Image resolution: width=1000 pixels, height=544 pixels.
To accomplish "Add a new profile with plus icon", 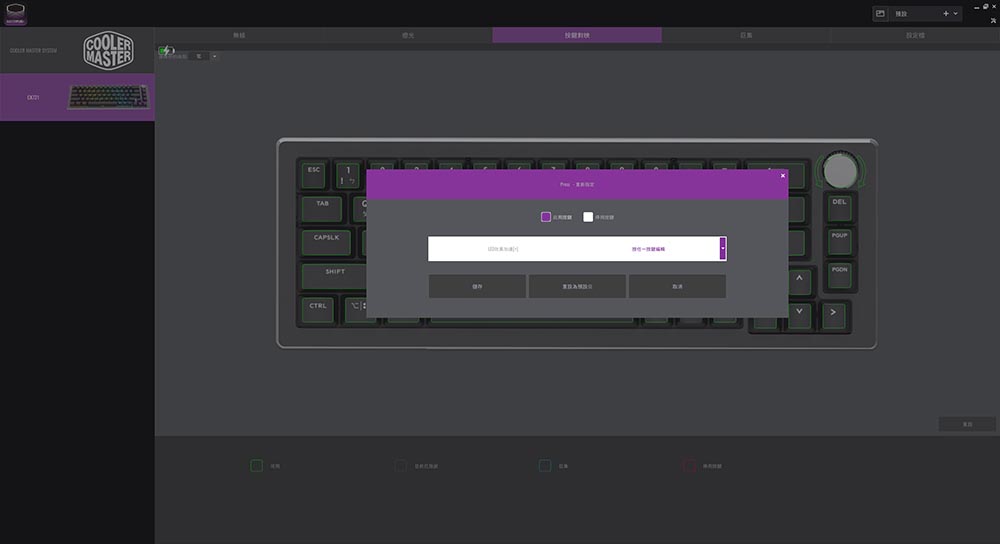I will pos(946,13).
